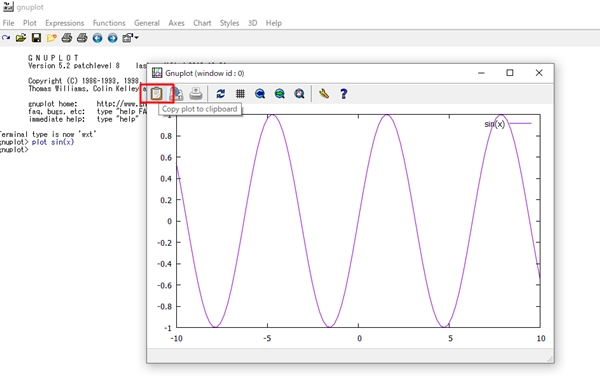Open the Chart menu
Viewport: 600px width, 383px height.
tap(202, 23)
